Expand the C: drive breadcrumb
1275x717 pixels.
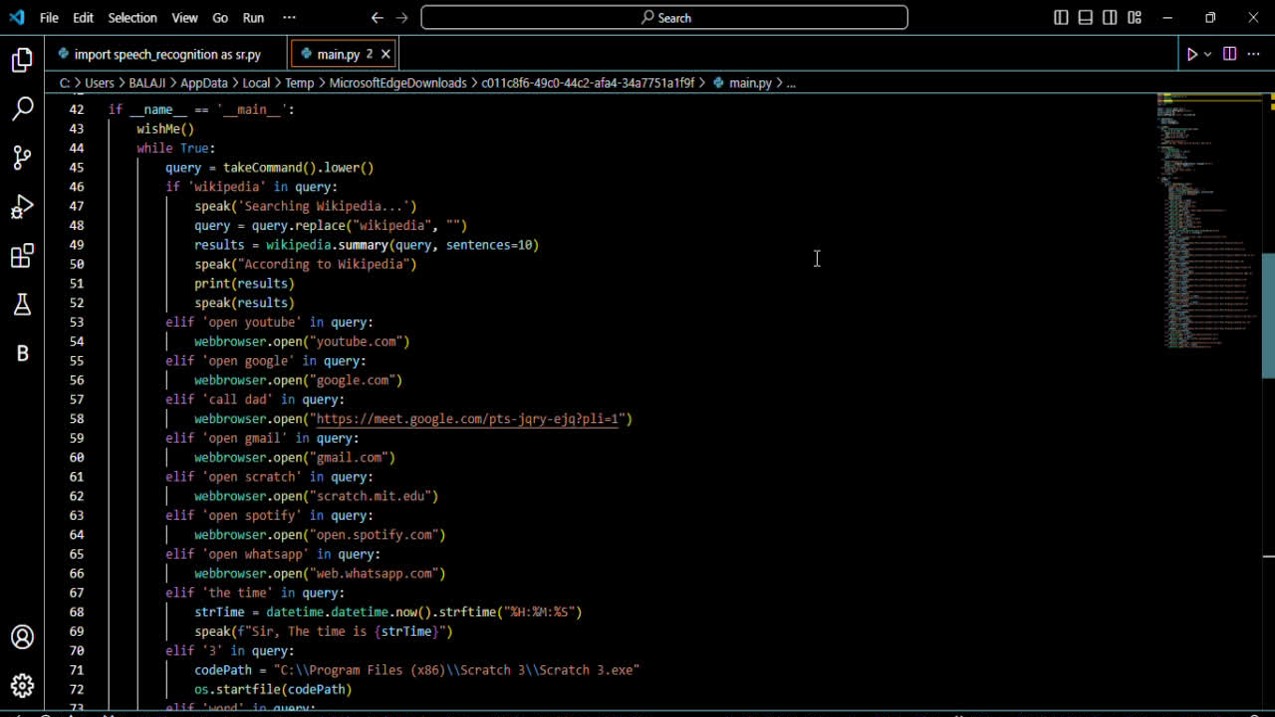(65, 83)
